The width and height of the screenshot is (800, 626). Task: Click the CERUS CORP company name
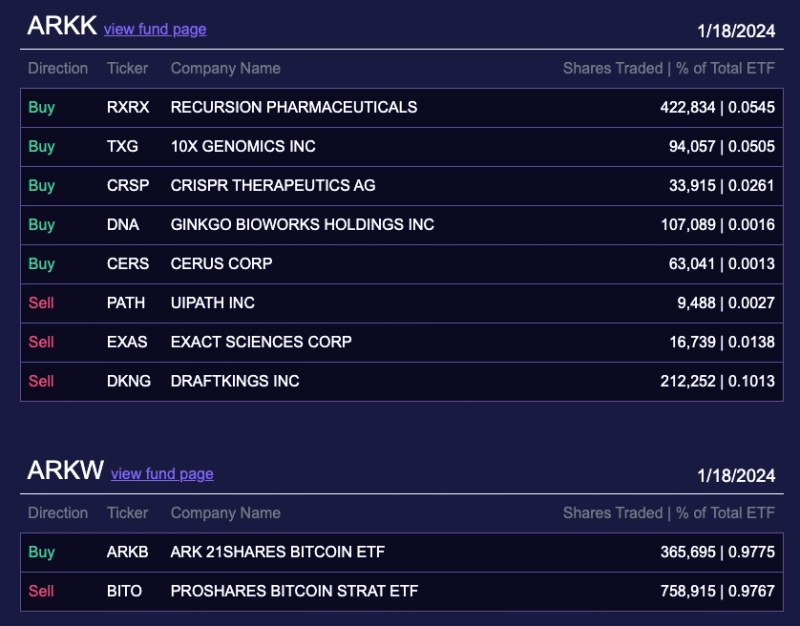click(221, 263)
